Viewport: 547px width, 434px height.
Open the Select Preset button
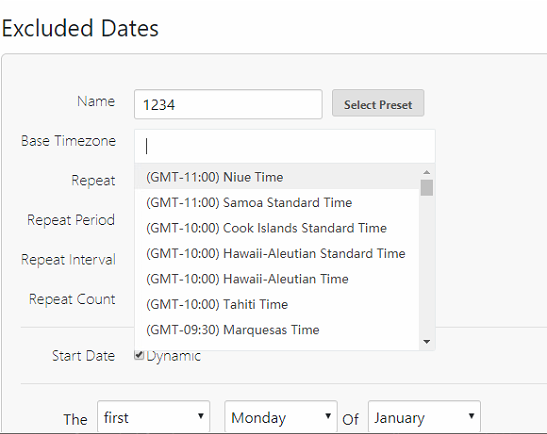(378, 103)
